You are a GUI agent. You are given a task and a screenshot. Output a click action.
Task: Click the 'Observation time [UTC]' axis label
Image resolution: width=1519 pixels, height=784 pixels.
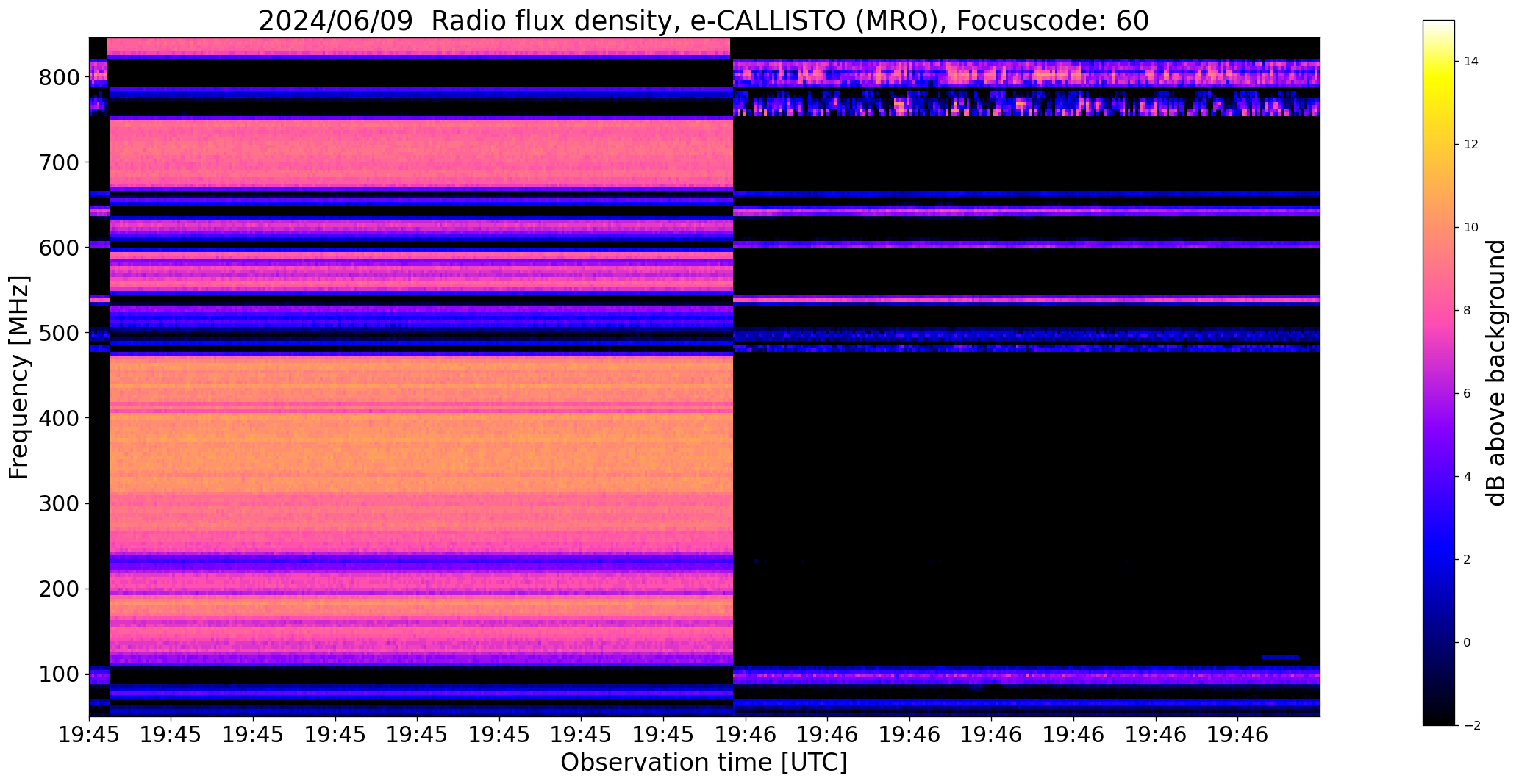(704, 763)
